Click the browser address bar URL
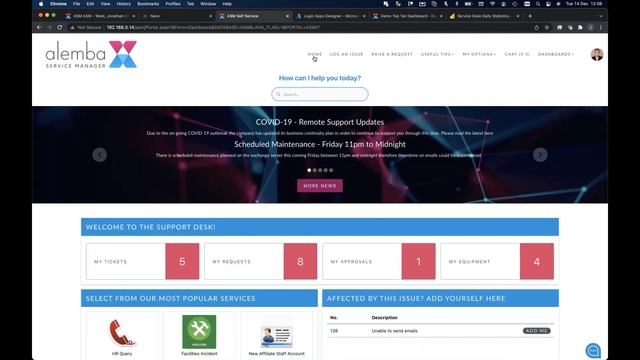The image size is (640, 360). click(213, 27)
